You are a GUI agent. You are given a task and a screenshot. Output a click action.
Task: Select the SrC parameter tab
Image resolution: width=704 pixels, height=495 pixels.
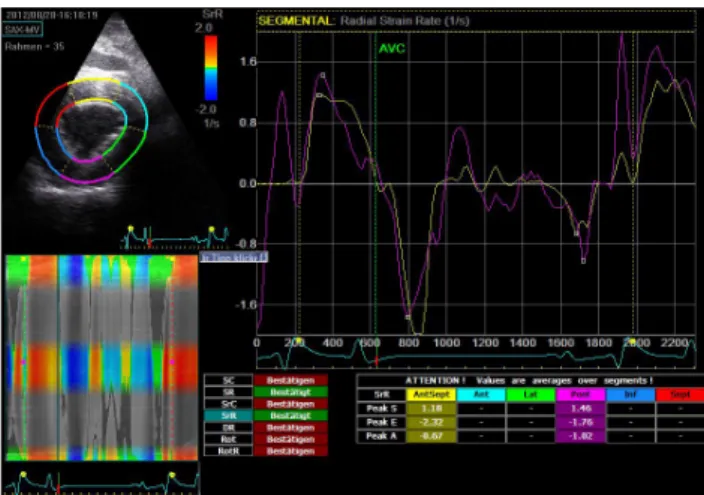(229, 404)
